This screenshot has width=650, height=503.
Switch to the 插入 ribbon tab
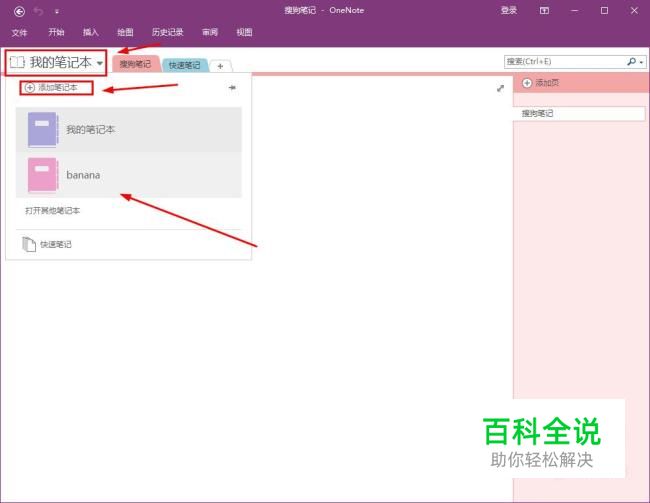click(x=90, y=32)
